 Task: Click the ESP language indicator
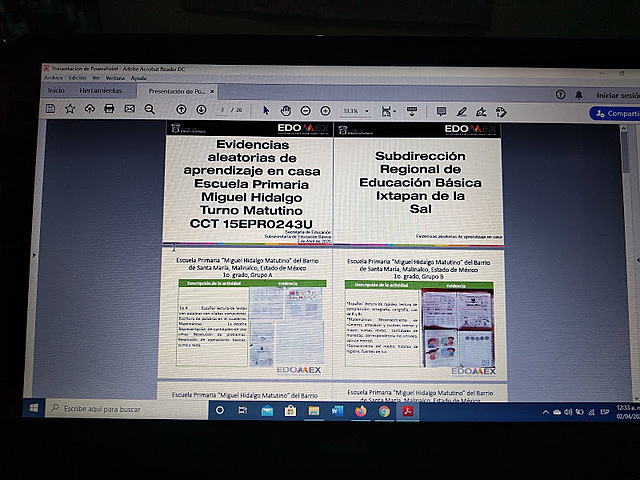(604, 412)
